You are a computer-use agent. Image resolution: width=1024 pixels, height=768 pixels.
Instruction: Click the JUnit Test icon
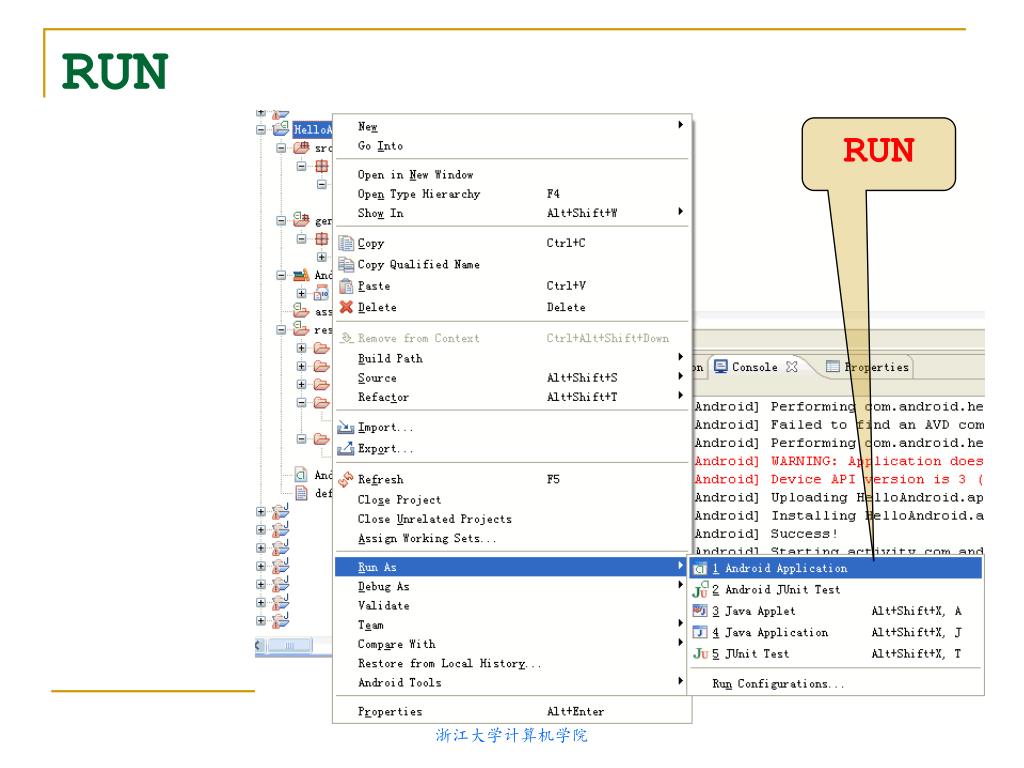coord(700,654)
